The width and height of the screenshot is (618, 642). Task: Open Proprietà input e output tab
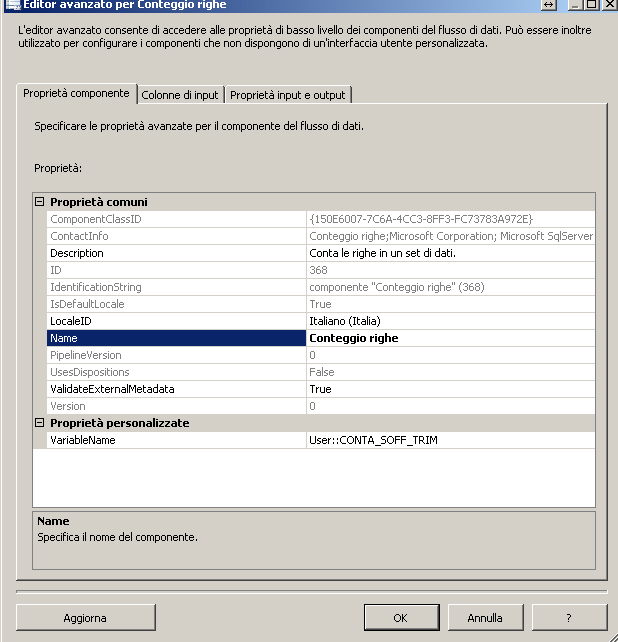coord(287,95)
